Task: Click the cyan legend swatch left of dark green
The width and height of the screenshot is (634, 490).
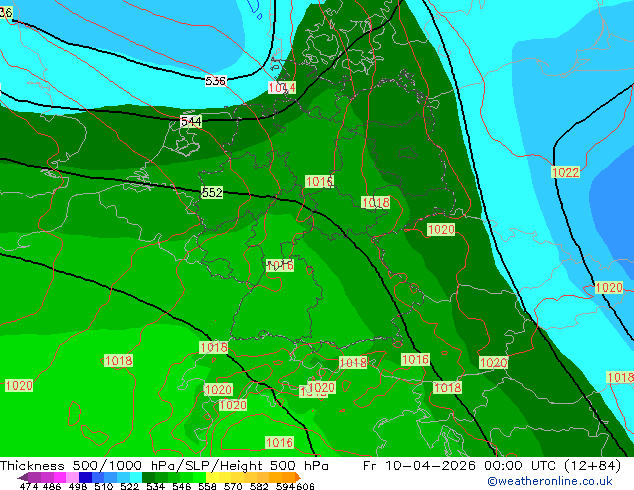Action: [x=136, y=477]
